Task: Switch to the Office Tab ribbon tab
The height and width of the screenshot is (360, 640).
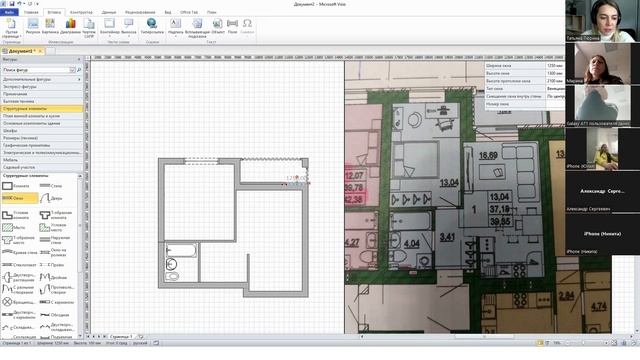Action: point(189,12)
